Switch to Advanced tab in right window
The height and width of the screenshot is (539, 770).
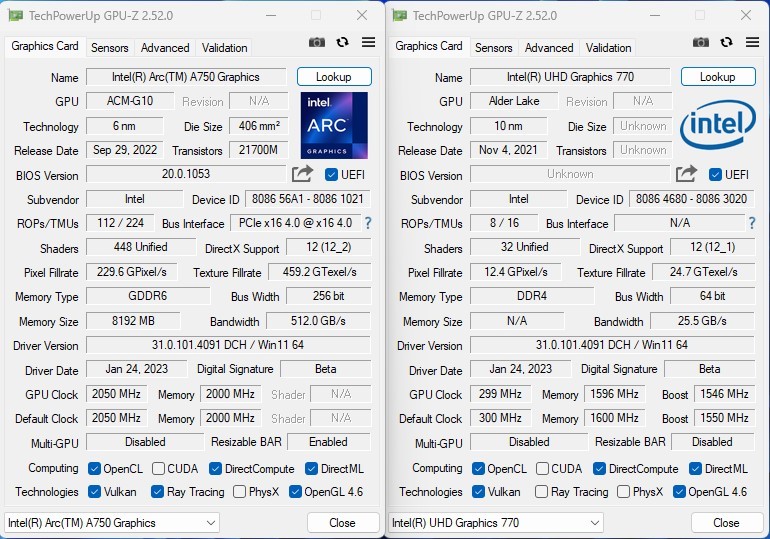pos(549,48)
